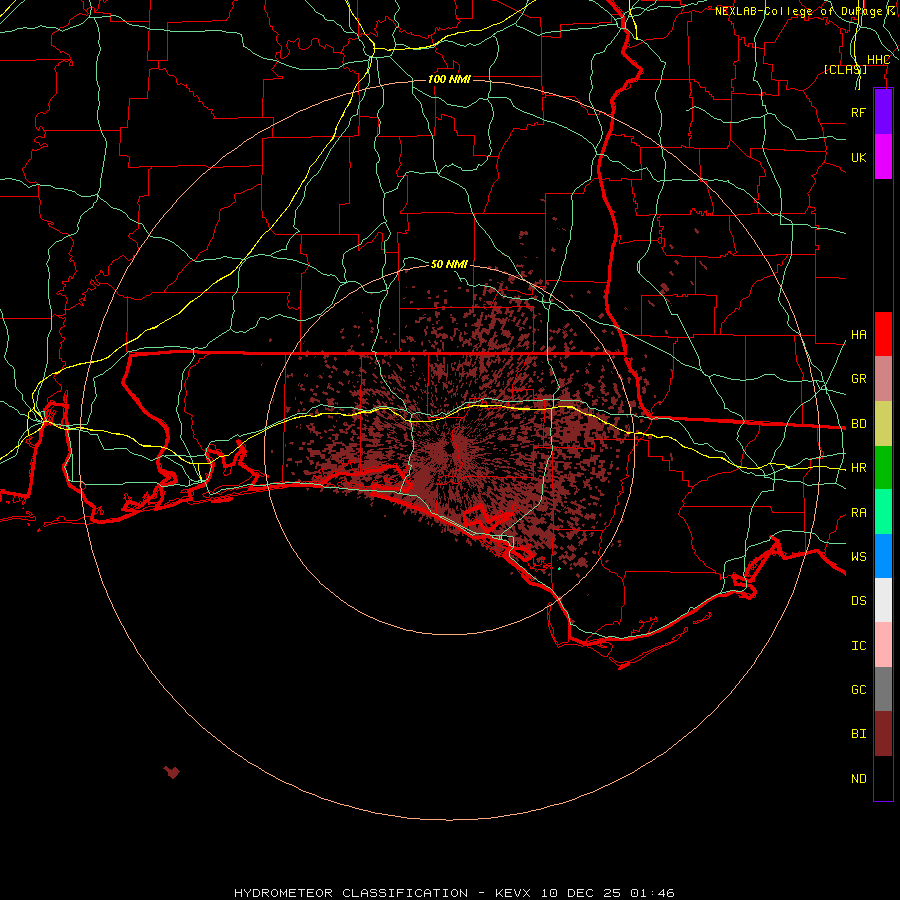
Task: Click the BI dark-red legend swatch
Action: 883,734
